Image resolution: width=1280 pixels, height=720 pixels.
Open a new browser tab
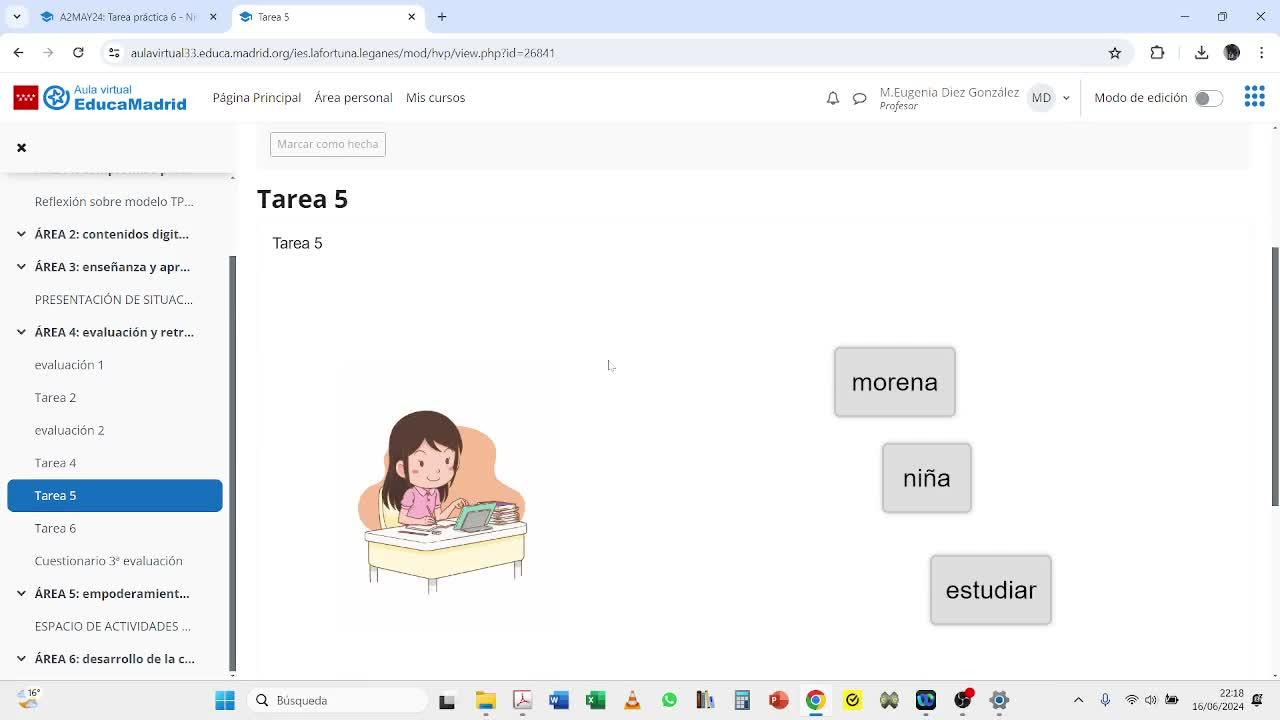(x=442, y=17)
